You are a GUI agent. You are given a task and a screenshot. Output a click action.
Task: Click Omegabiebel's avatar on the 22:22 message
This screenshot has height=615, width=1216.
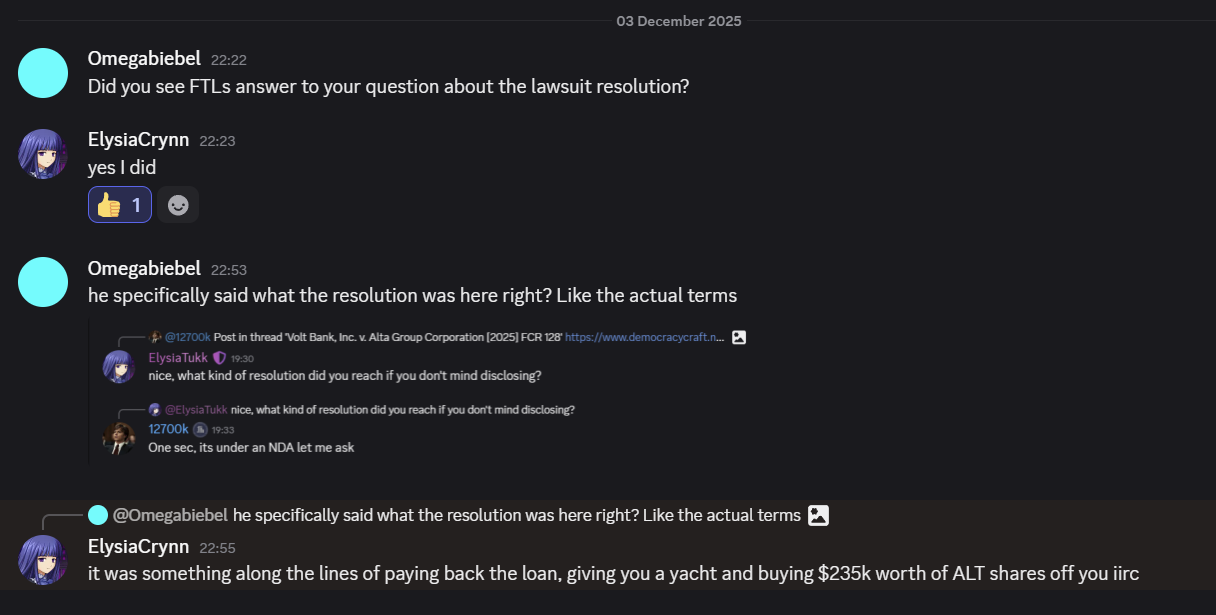pos(43,73)
